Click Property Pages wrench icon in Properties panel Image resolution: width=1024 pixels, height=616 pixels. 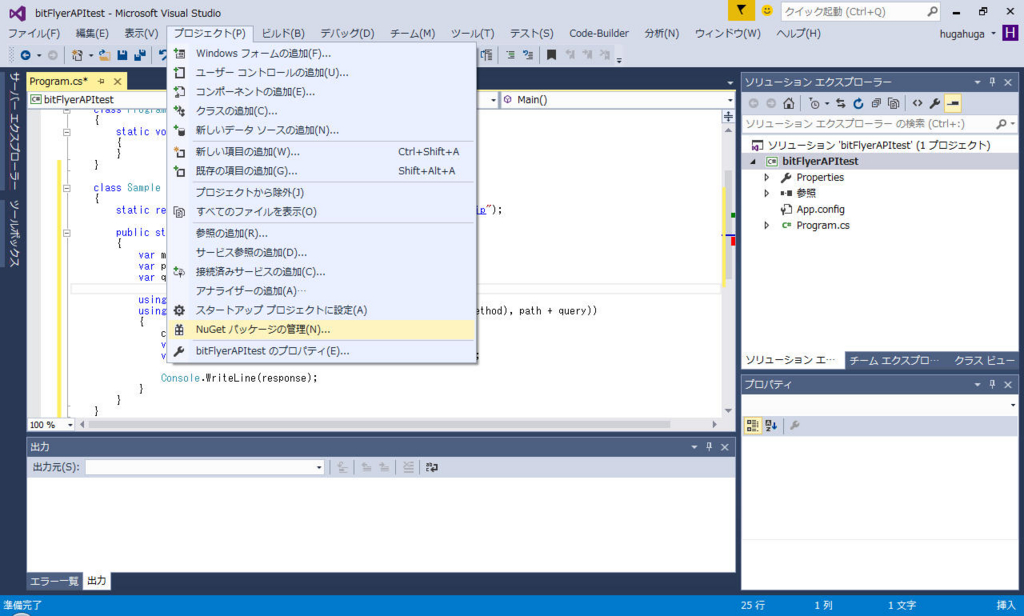[795, 426]
